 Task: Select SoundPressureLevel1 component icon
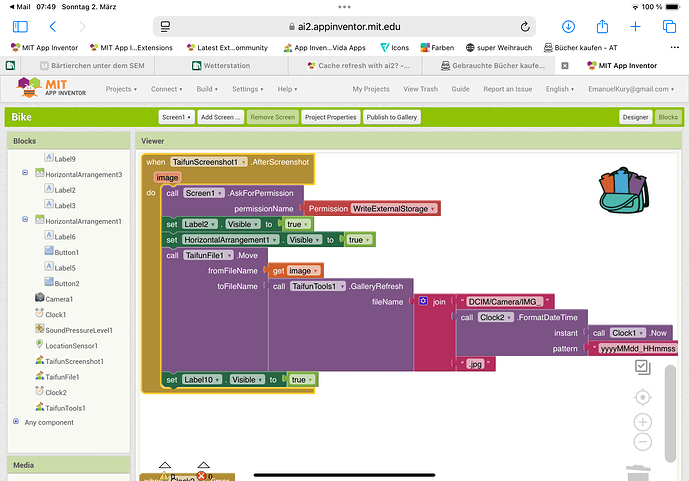(x=40, y=329)
